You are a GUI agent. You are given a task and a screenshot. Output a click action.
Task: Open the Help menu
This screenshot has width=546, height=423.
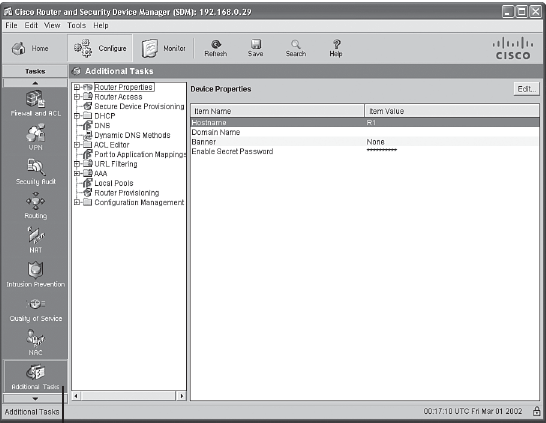click(x=101, y=25)
